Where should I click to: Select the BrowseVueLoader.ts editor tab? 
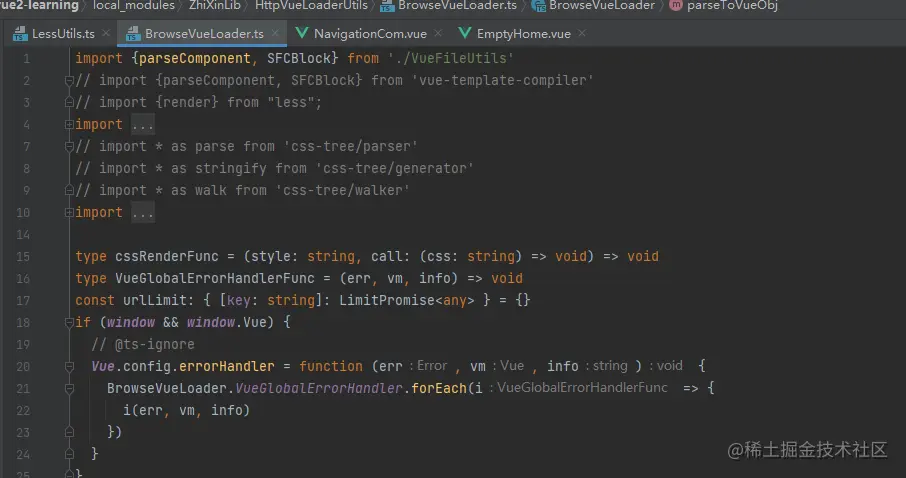(204, 34)
